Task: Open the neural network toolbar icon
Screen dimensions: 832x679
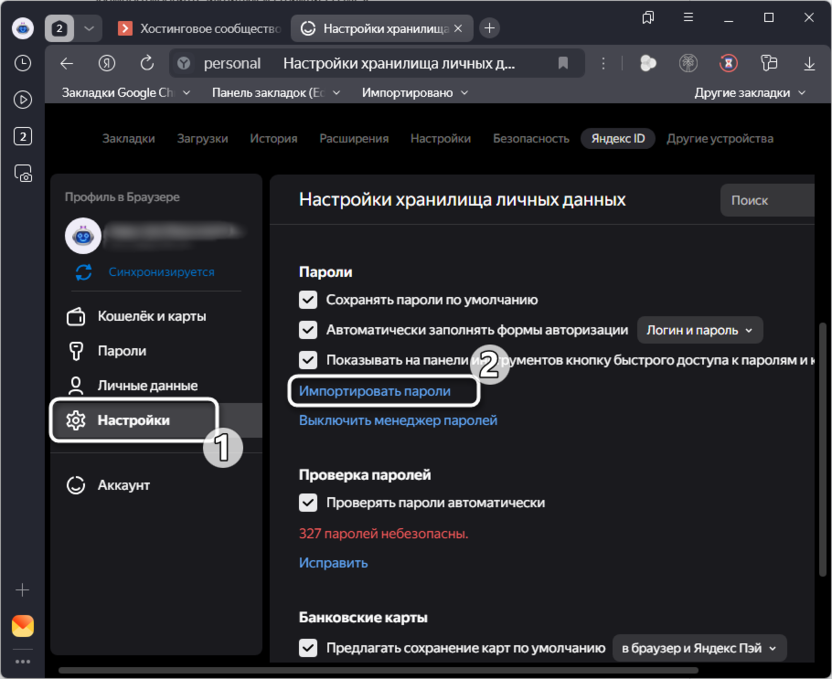Action: click(688, 64)
